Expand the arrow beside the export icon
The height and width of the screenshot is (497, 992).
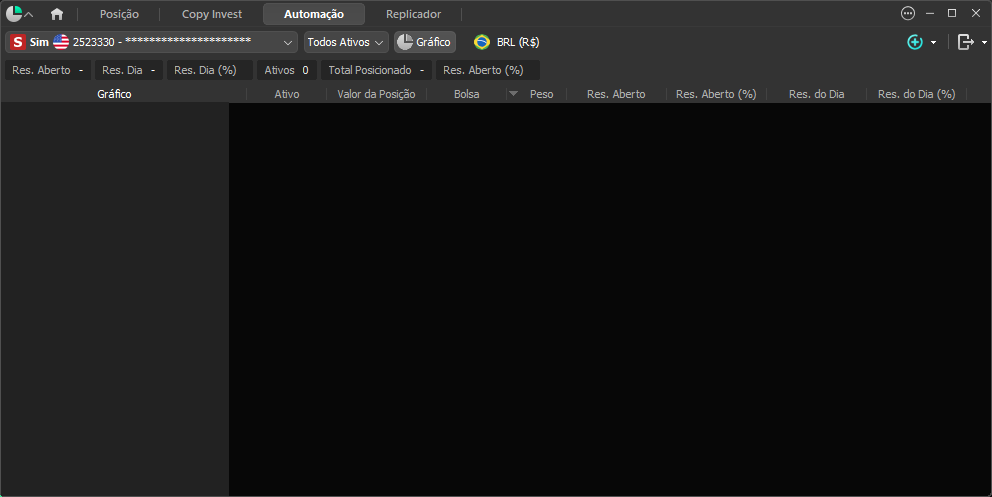[984, 43]
